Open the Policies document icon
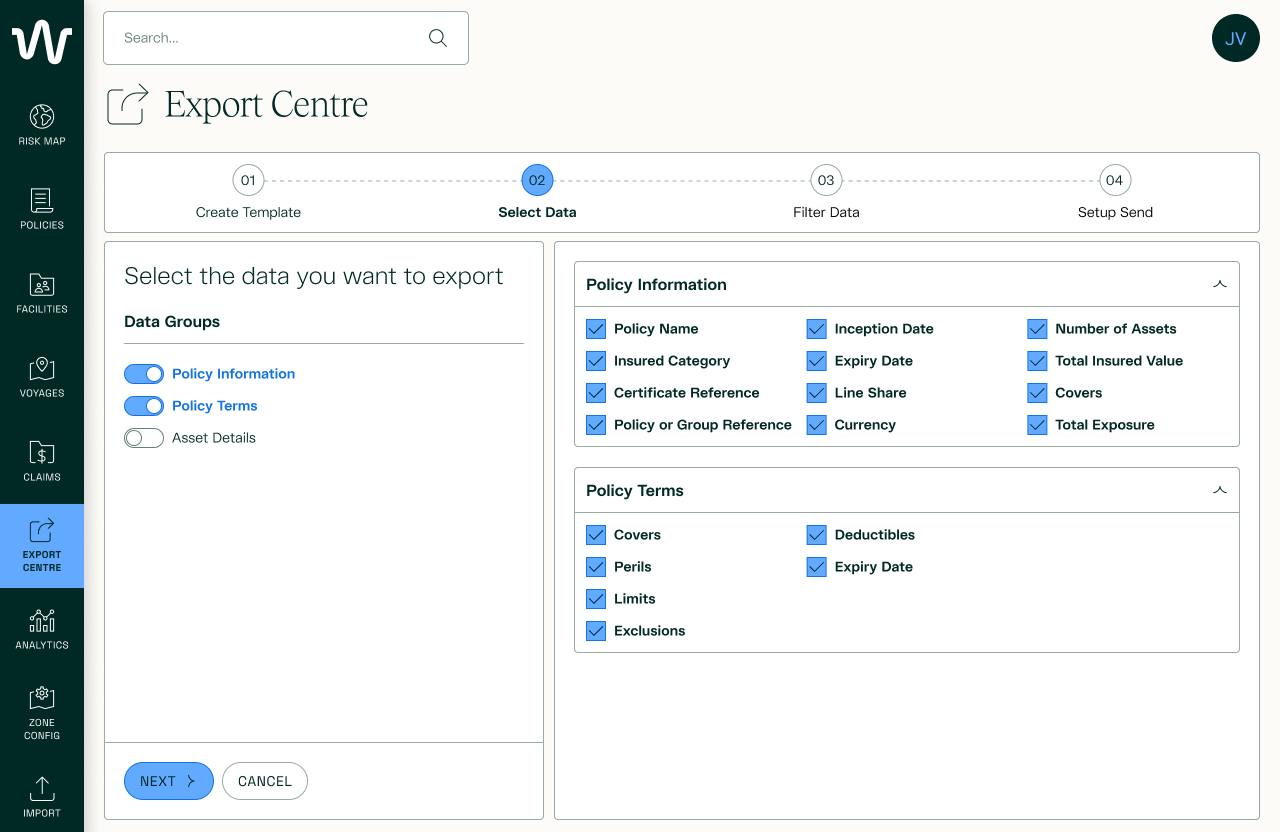1280x832 pixels. click(42, 200)
